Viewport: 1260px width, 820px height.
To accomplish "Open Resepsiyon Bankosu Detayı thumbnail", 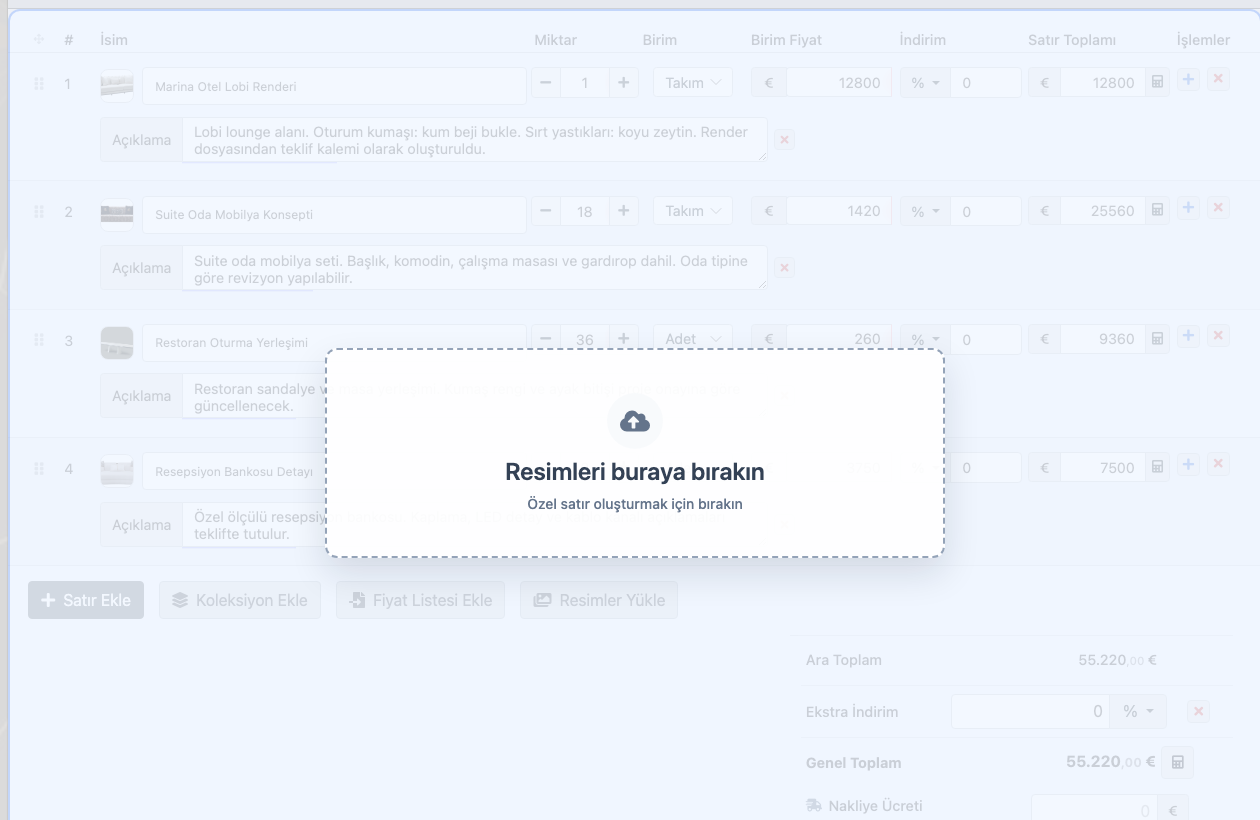I will [x=117, y=470].
